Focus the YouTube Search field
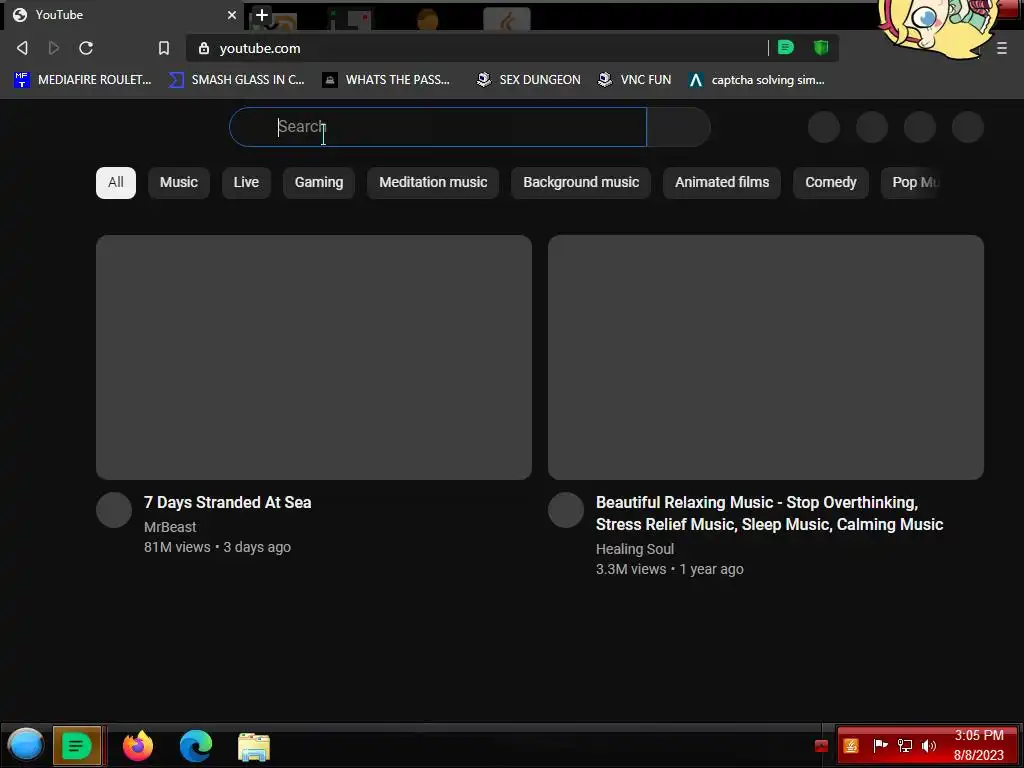The height and width of the screenshot is (768, 1024). point(438,127)
